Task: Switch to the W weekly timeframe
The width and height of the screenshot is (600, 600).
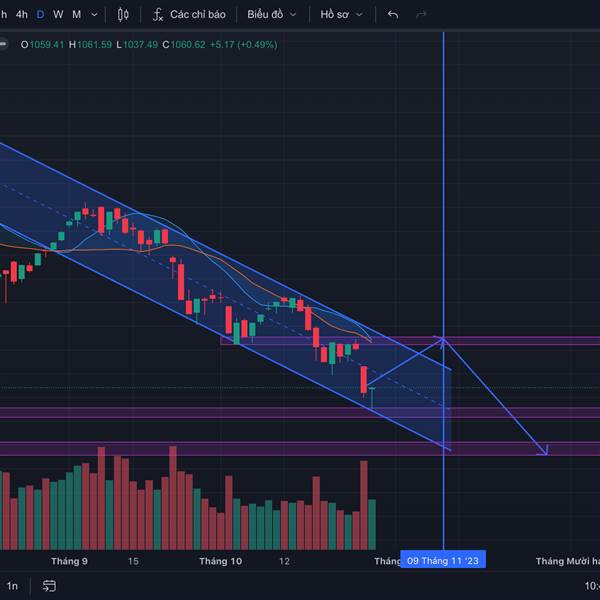Action: tap(58, 15)
